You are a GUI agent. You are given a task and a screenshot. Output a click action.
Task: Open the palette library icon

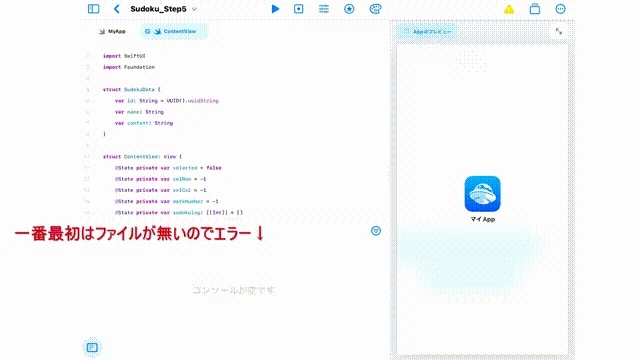pos(376,9)
